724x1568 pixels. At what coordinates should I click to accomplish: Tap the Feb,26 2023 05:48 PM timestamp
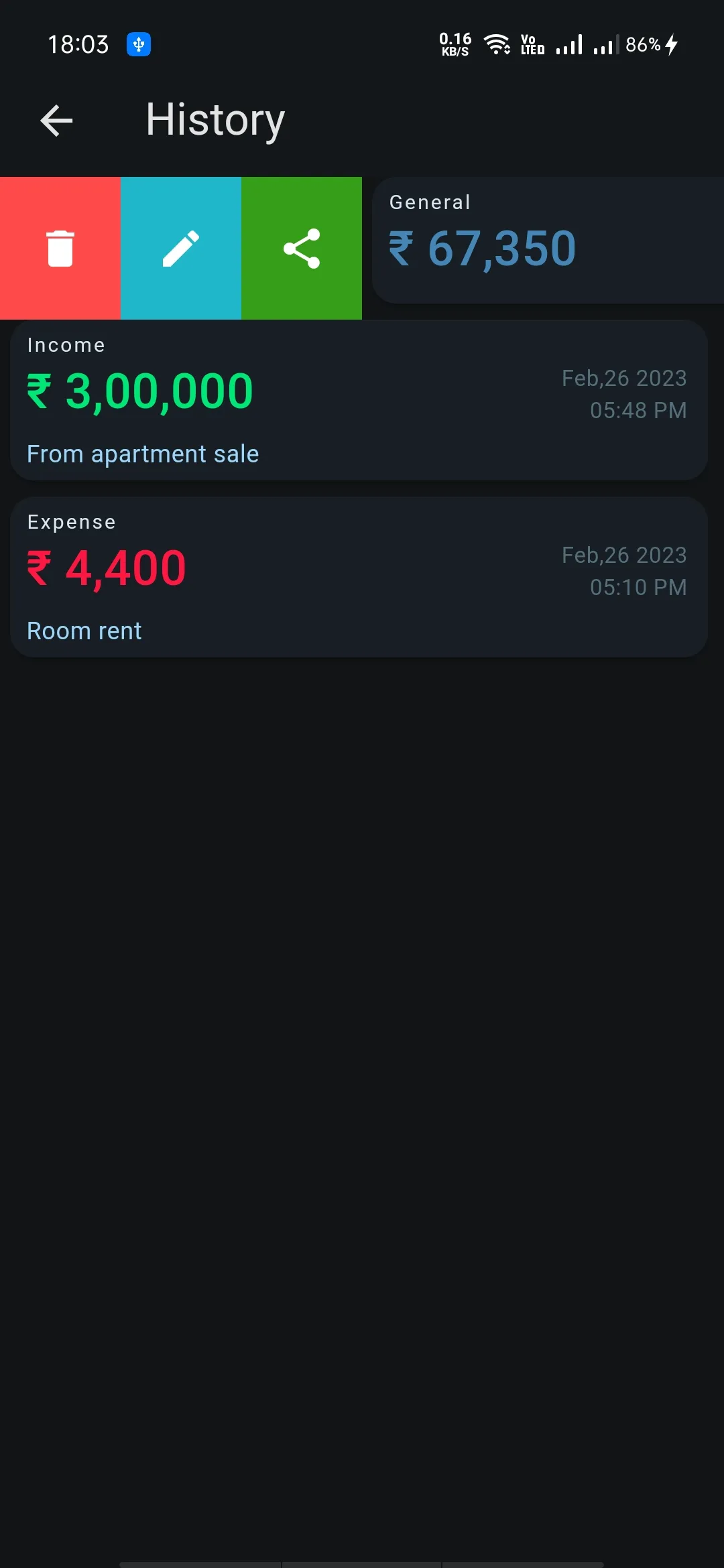[x=624, y=394]
